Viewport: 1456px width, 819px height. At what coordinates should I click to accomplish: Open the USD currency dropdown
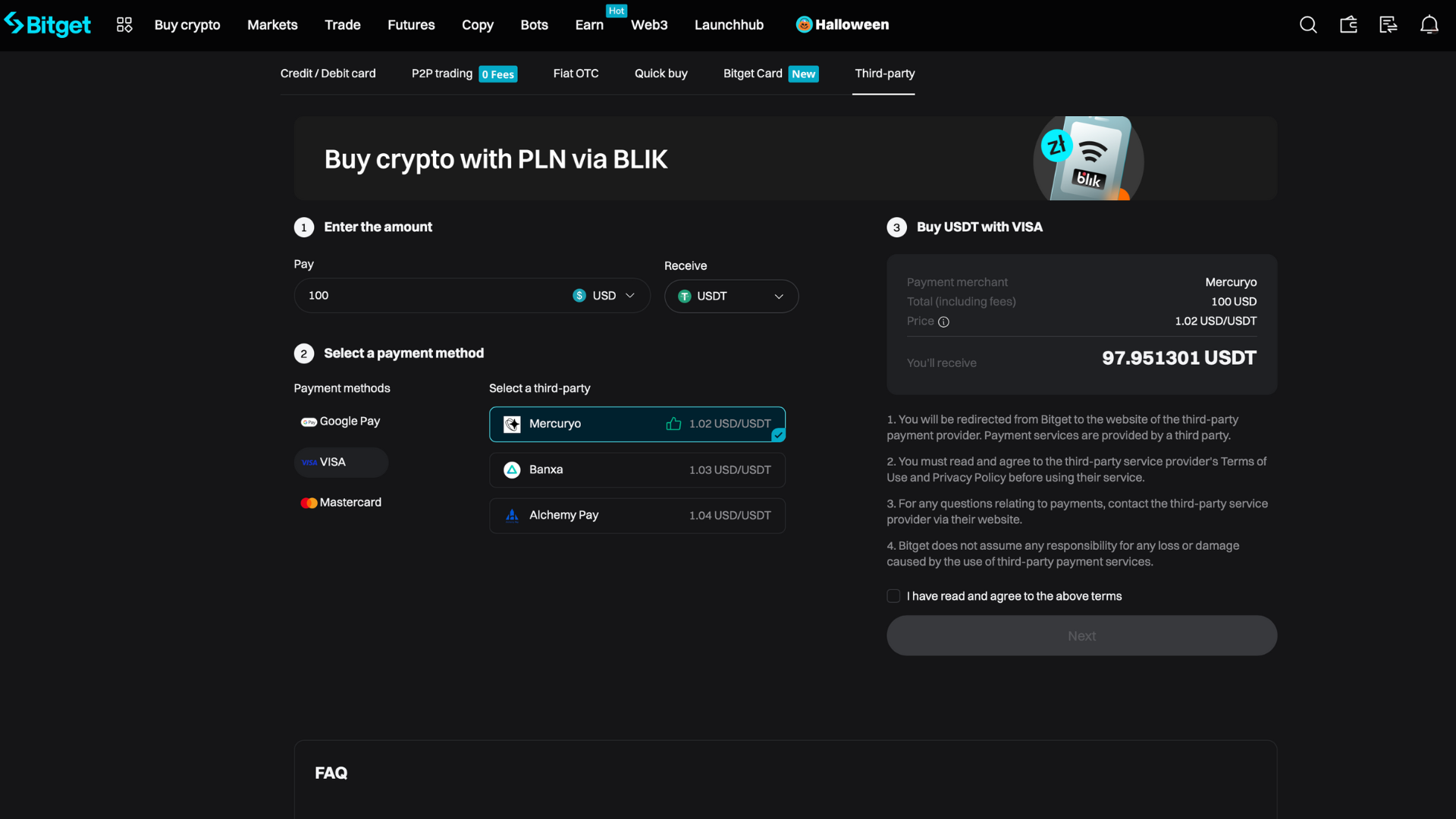605,295
